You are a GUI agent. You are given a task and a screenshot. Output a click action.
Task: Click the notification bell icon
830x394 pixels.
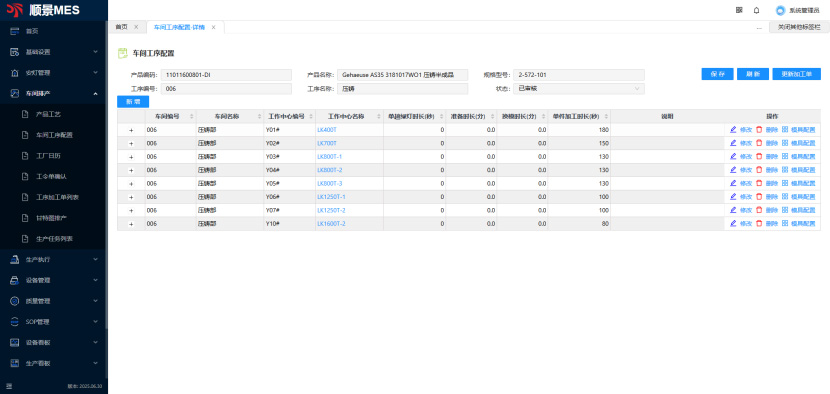[x=756, y=10]
